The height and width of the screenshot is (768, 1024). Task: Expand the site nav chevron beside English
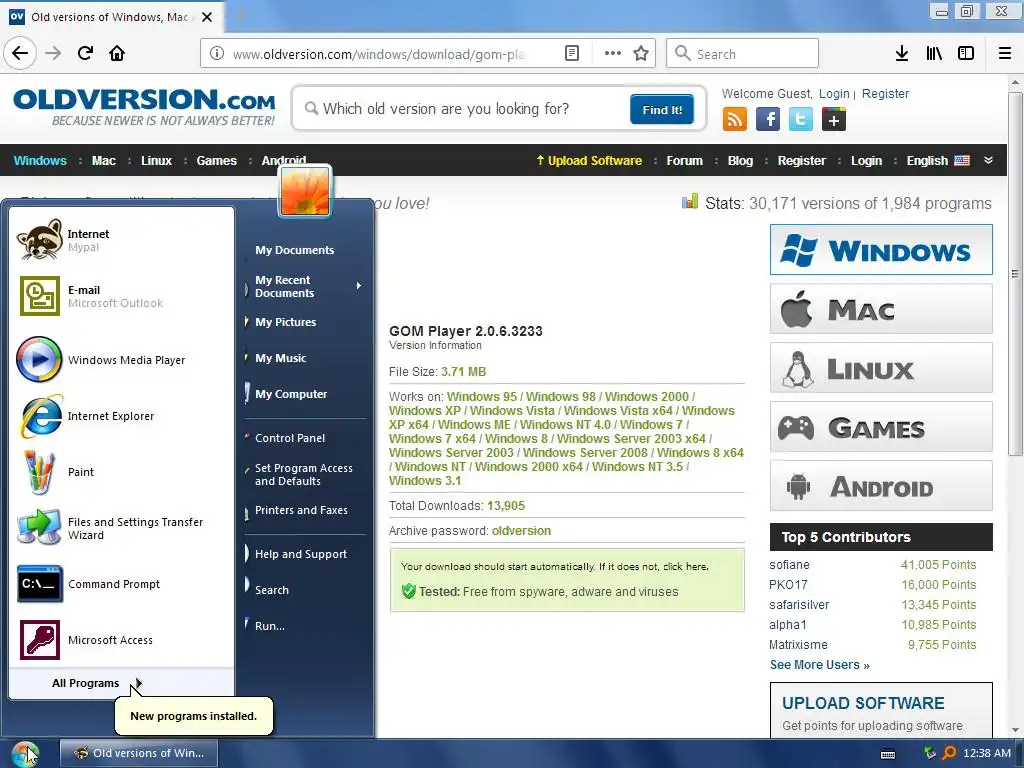pos(988,160)
